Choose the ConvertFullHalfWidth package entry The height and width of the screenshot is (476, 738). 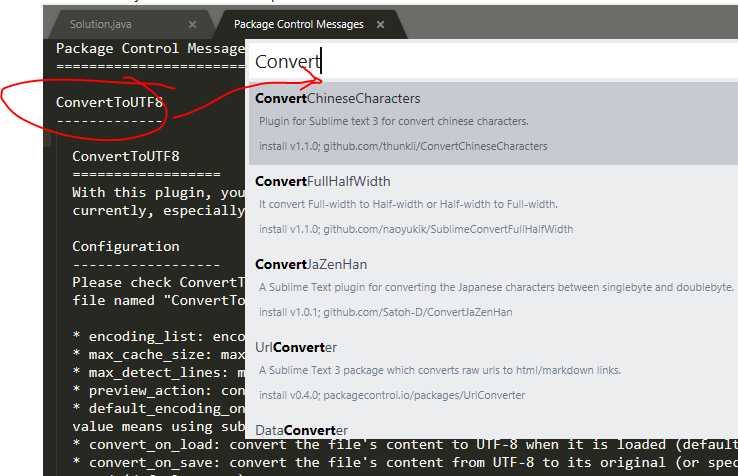click(x=493, y=206)
